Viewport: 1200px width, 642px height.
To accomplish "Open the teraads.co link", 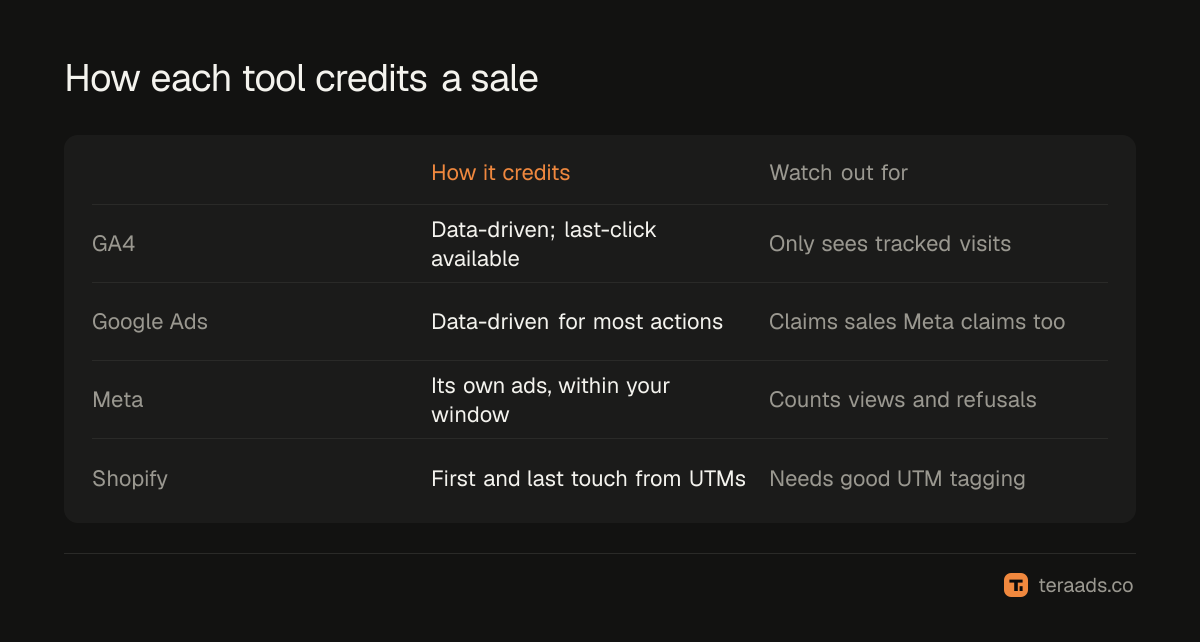I will pos(1085,585).
